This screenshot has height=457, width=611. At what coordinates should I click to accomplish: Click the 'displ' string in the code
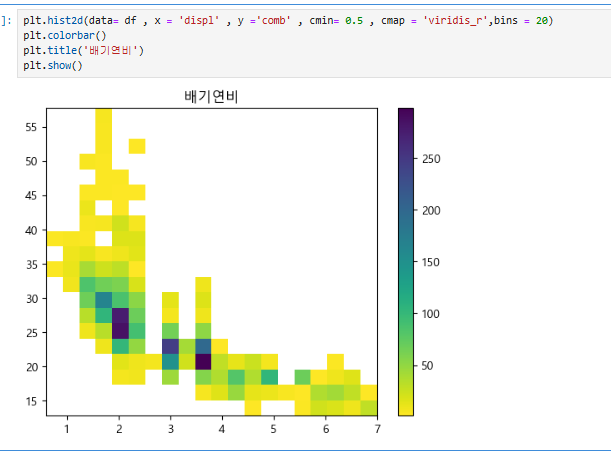[199, 20]
